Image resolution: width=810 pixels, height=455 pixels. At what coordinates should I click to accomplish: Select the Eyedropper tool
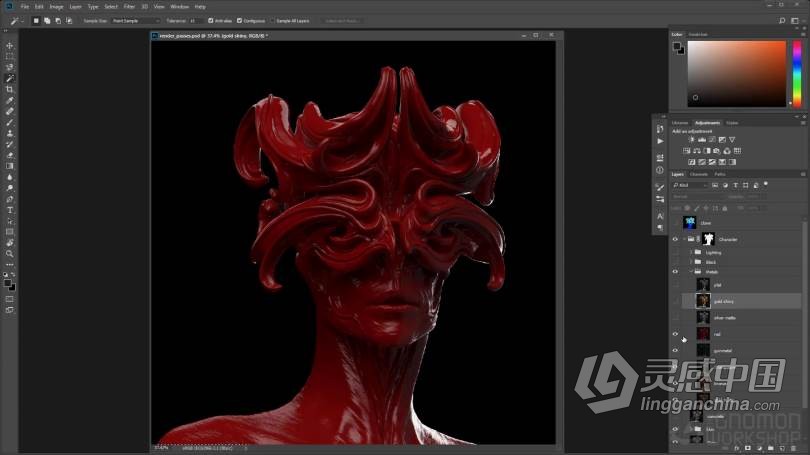[x=9, y=100]
